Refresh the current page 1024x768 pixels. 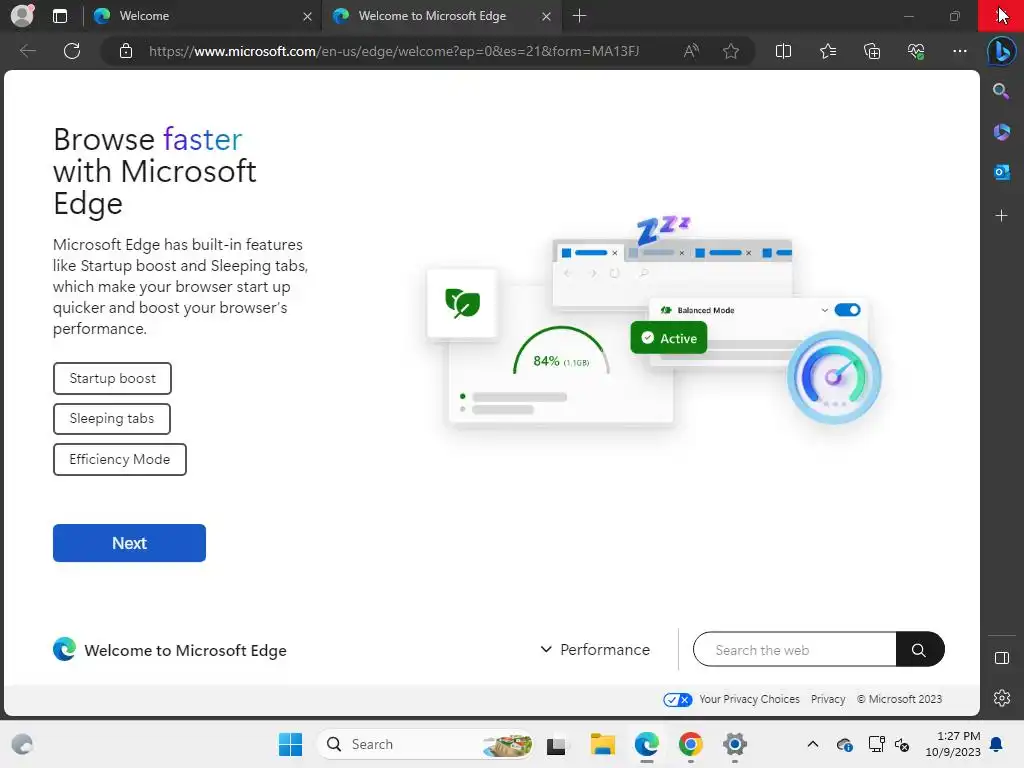[72, 51]
